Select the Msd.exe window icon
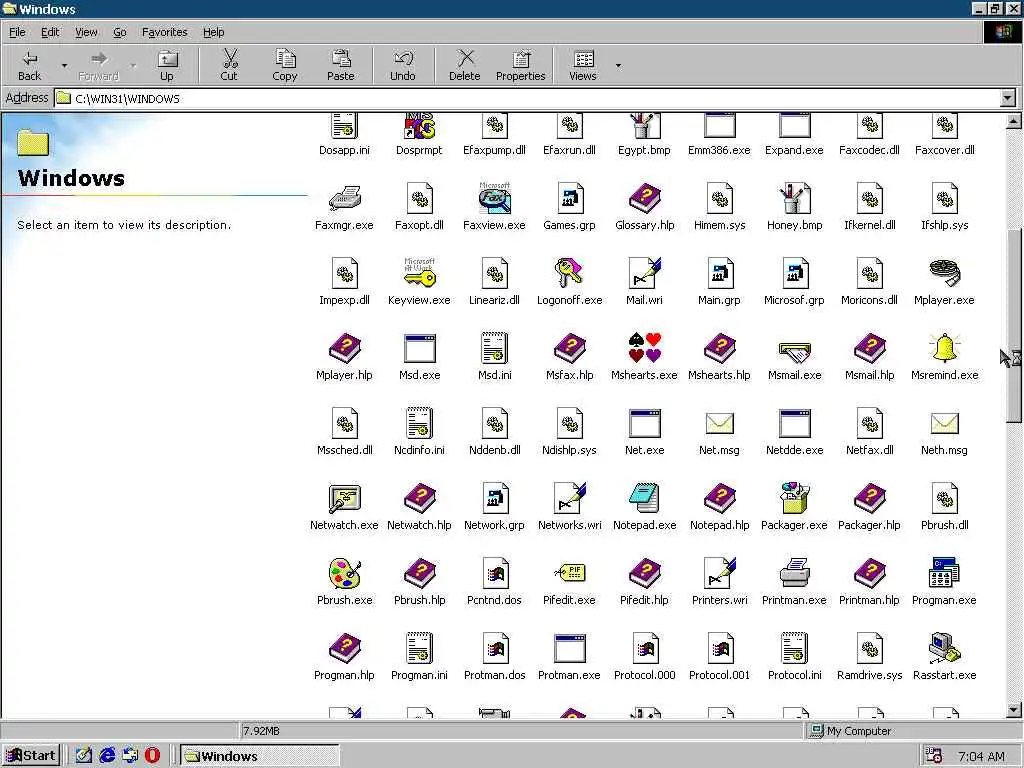1024x768 pixels. (x=419, y=348)
